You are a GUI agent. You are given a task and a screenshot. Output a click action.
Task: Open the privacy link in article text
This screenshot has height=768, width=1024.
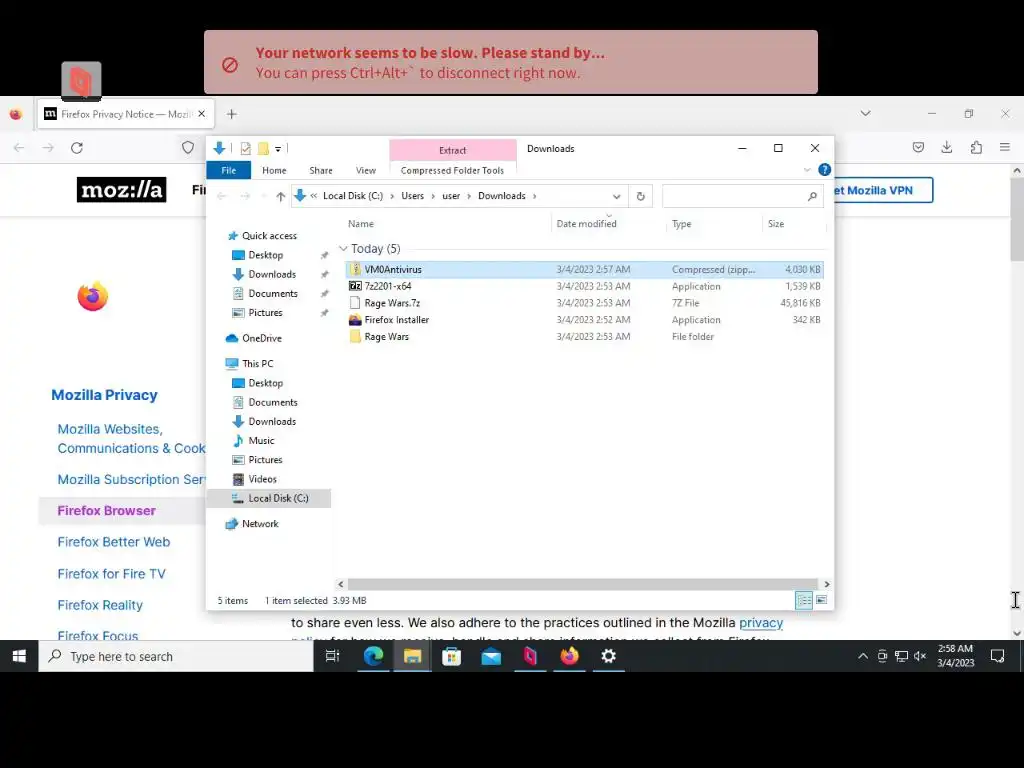[x=761, y=623]
